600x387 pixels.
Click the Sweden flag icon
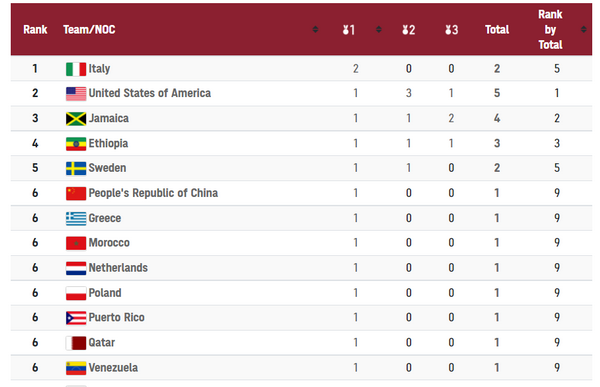pyautogui.click(x=76, y=168)
